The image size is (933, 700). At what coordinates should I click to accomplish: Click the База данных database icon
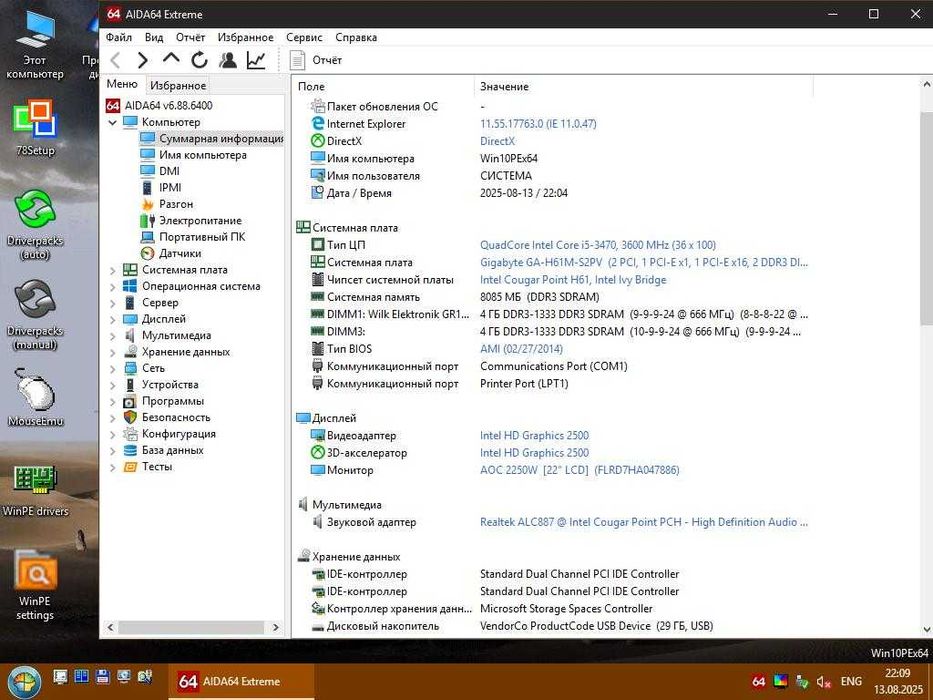(130, 451)
